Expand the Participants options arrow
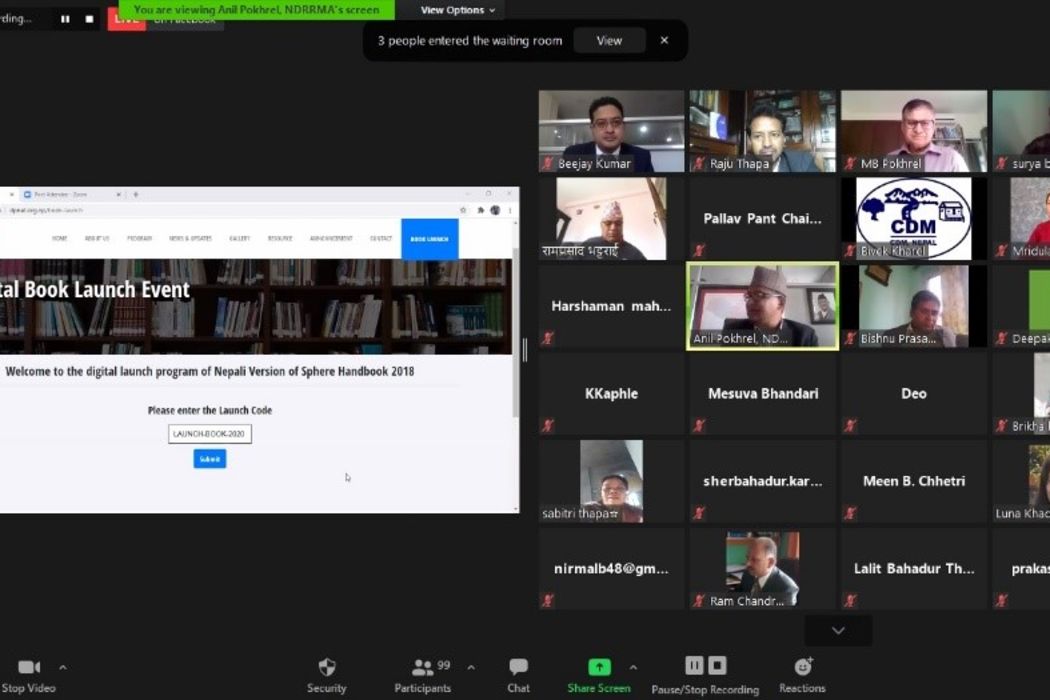 point(471,667)
